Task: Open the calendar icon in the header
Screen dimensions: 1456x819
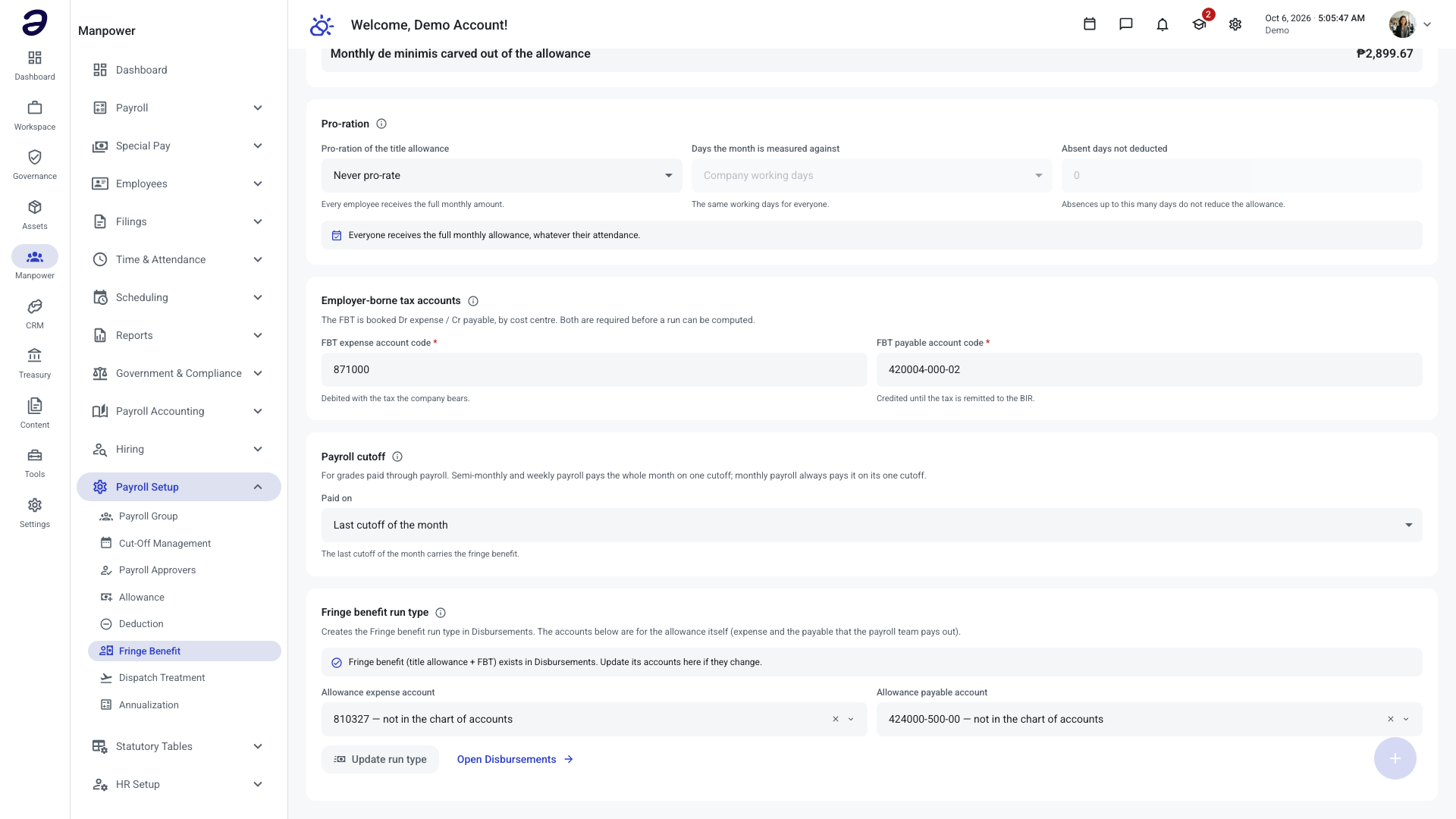Action: point(1090,24)
